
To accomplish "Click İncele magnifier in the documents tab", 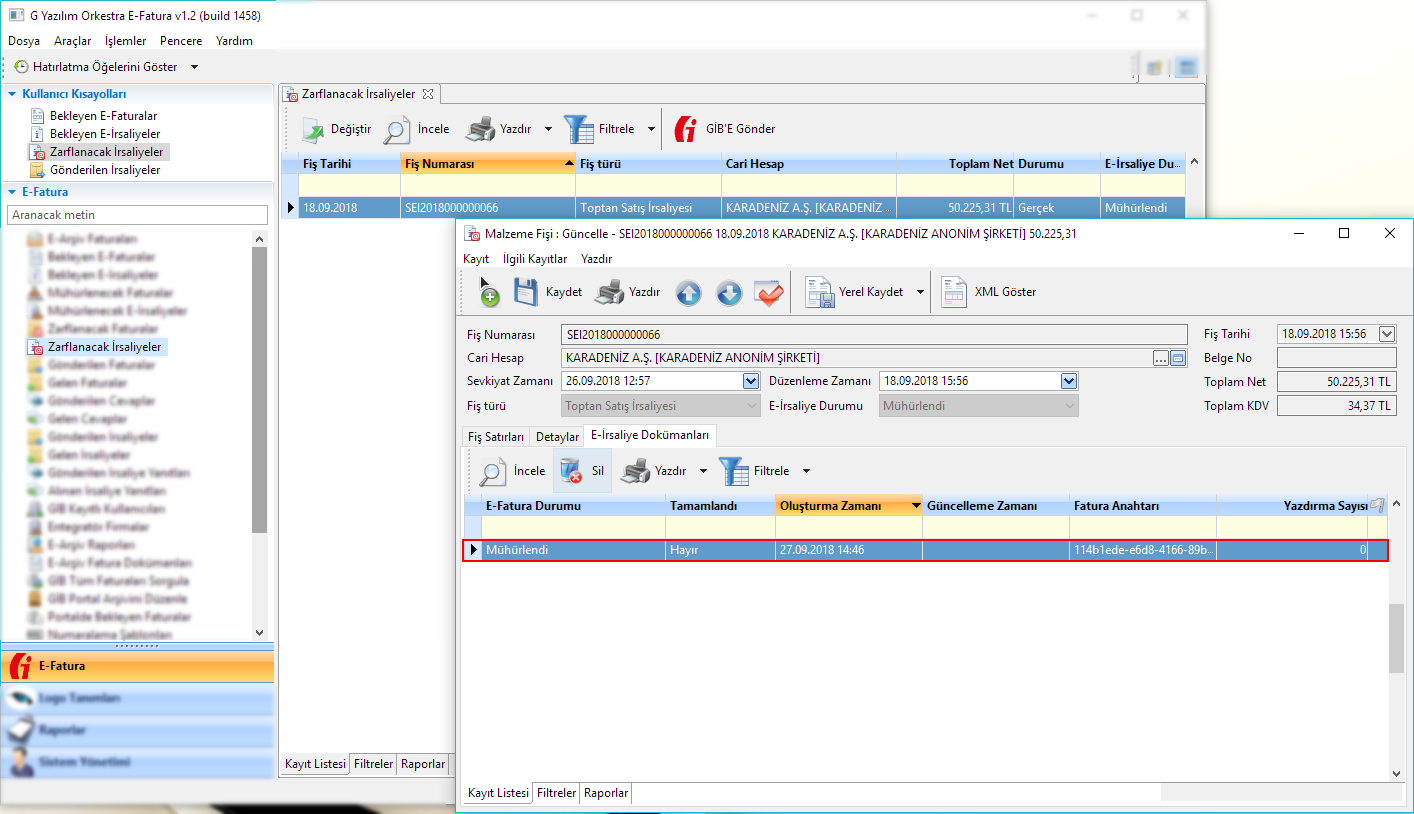I will [x=493, y=471].
